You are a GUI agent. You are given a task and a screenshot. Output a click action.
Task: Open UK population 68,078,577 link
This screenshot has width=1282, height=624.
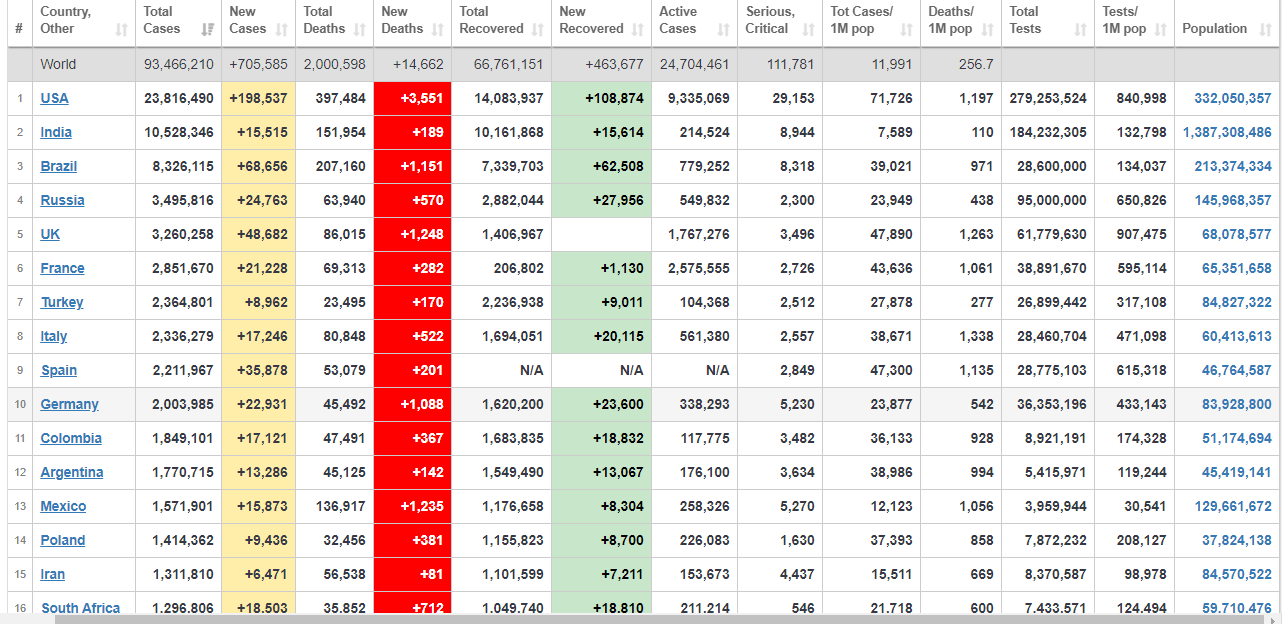[1237, 234]
